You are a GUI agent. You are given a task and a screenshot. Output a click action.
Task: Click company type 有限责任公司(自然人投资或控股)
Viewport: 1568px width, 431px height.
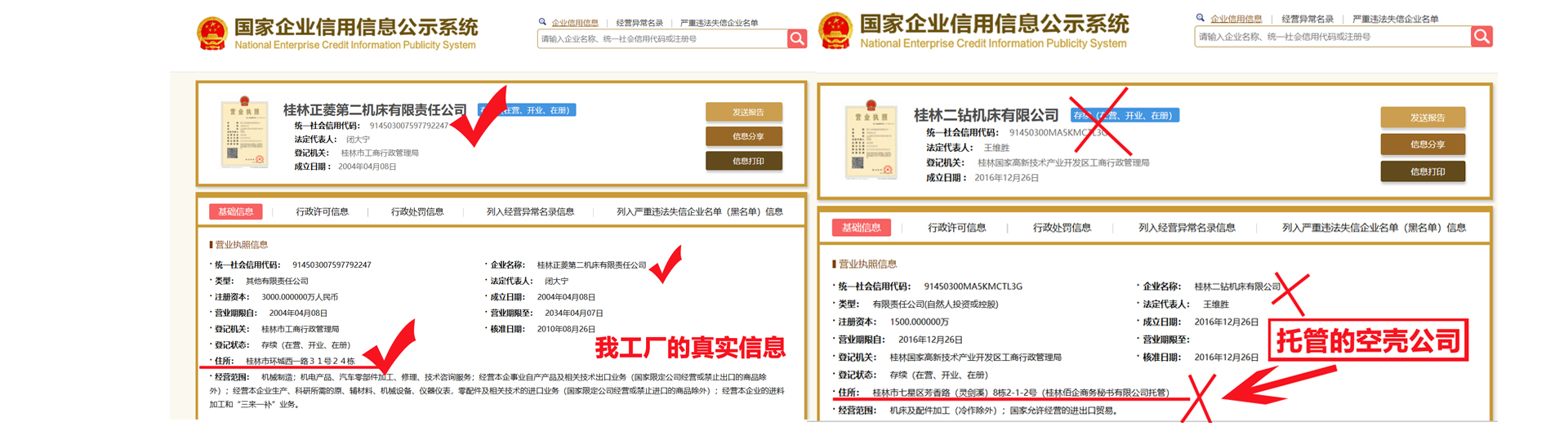935,304
